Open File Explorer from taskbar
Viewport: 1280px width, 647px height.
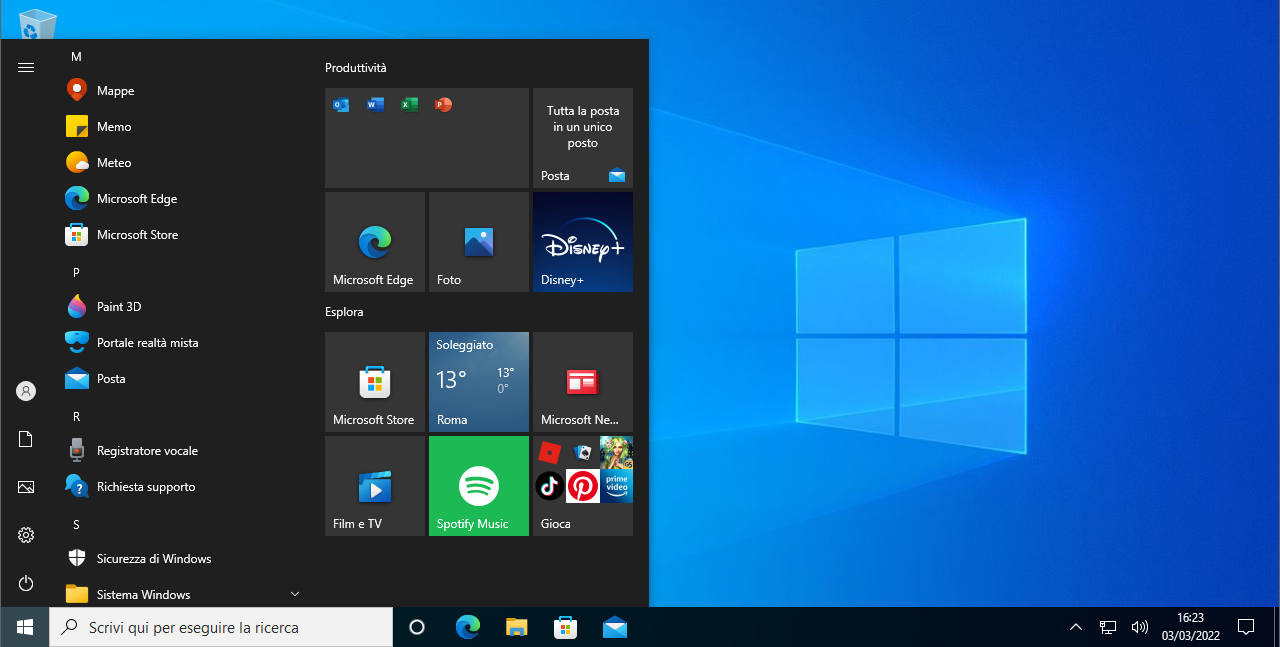coord(516,627)
